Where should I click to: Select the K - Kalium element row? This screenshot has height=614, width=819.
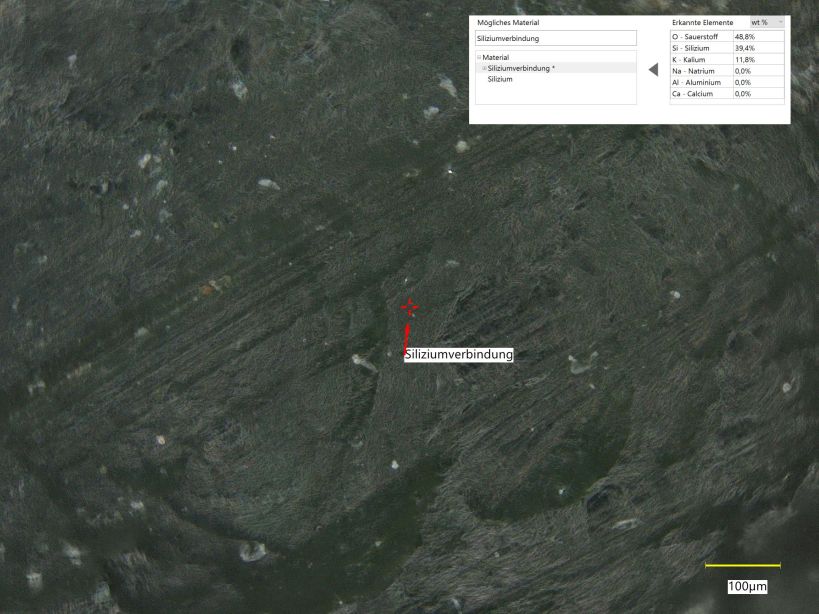(700, 59)
